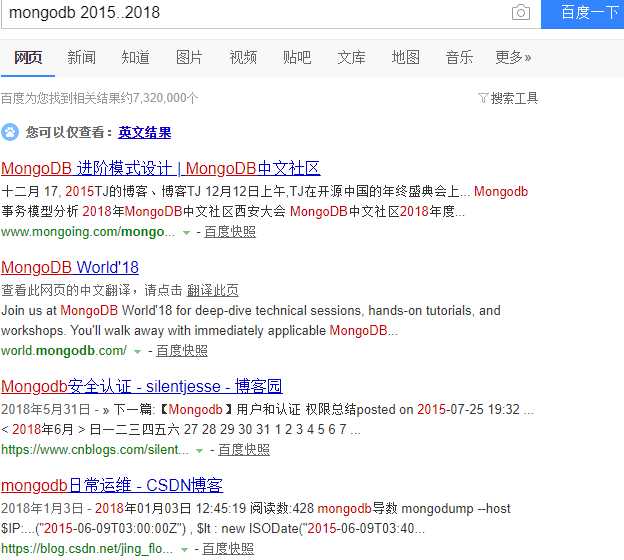Screen dimensions: 624x560
Task: Open the 音乐 tab
Action: pos(459,57)
